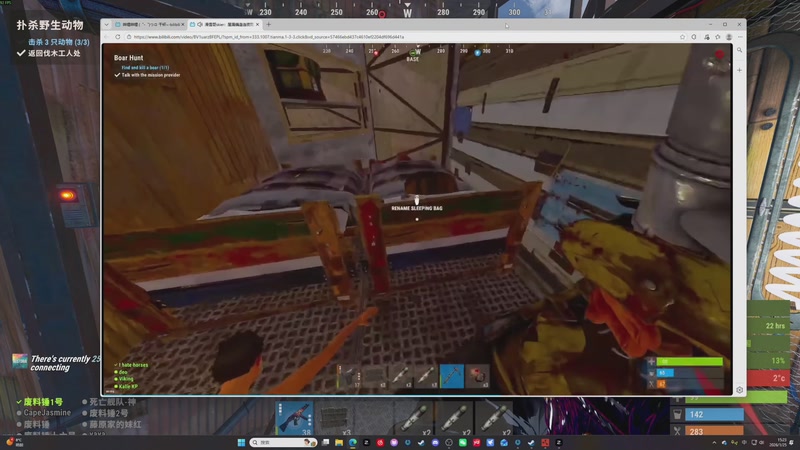The width and height of the screenshot is (800, 450).
Task: Open the Edge sidebar settings gear
Action: pyautogui.click(x=739, y=390)
